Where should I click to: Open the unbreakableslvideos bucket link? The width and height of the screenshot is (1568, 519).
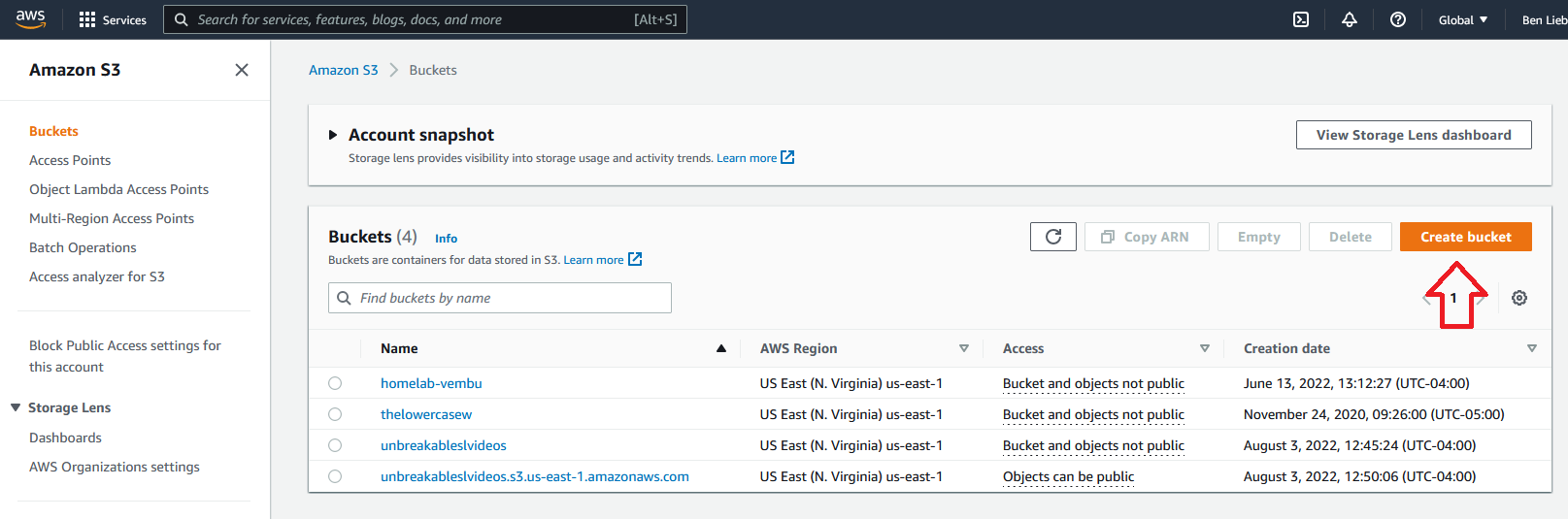(x=444, y=445)
